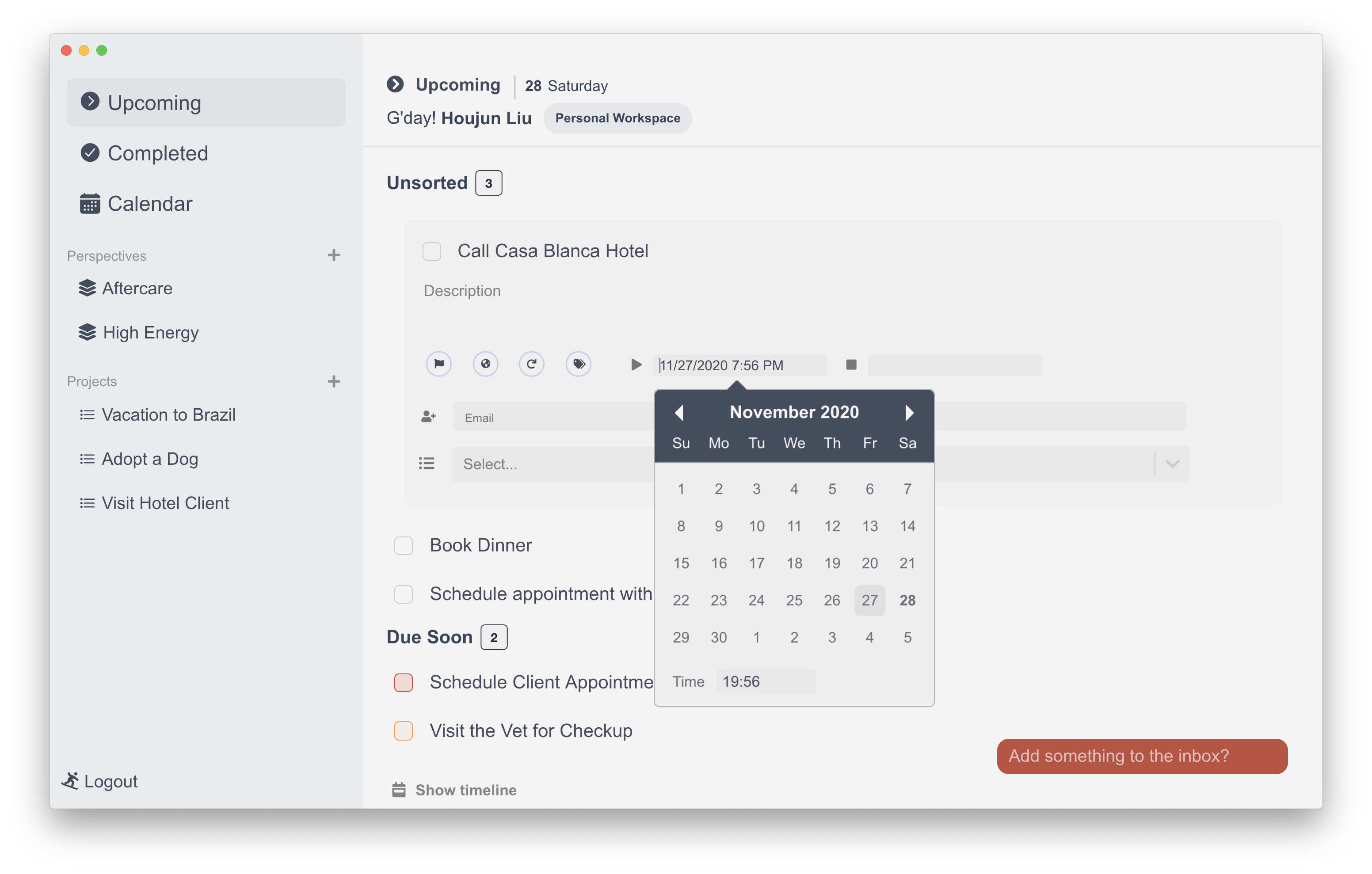Add a new perspective with plus icon
The image size is (1372, 874).
334,255
